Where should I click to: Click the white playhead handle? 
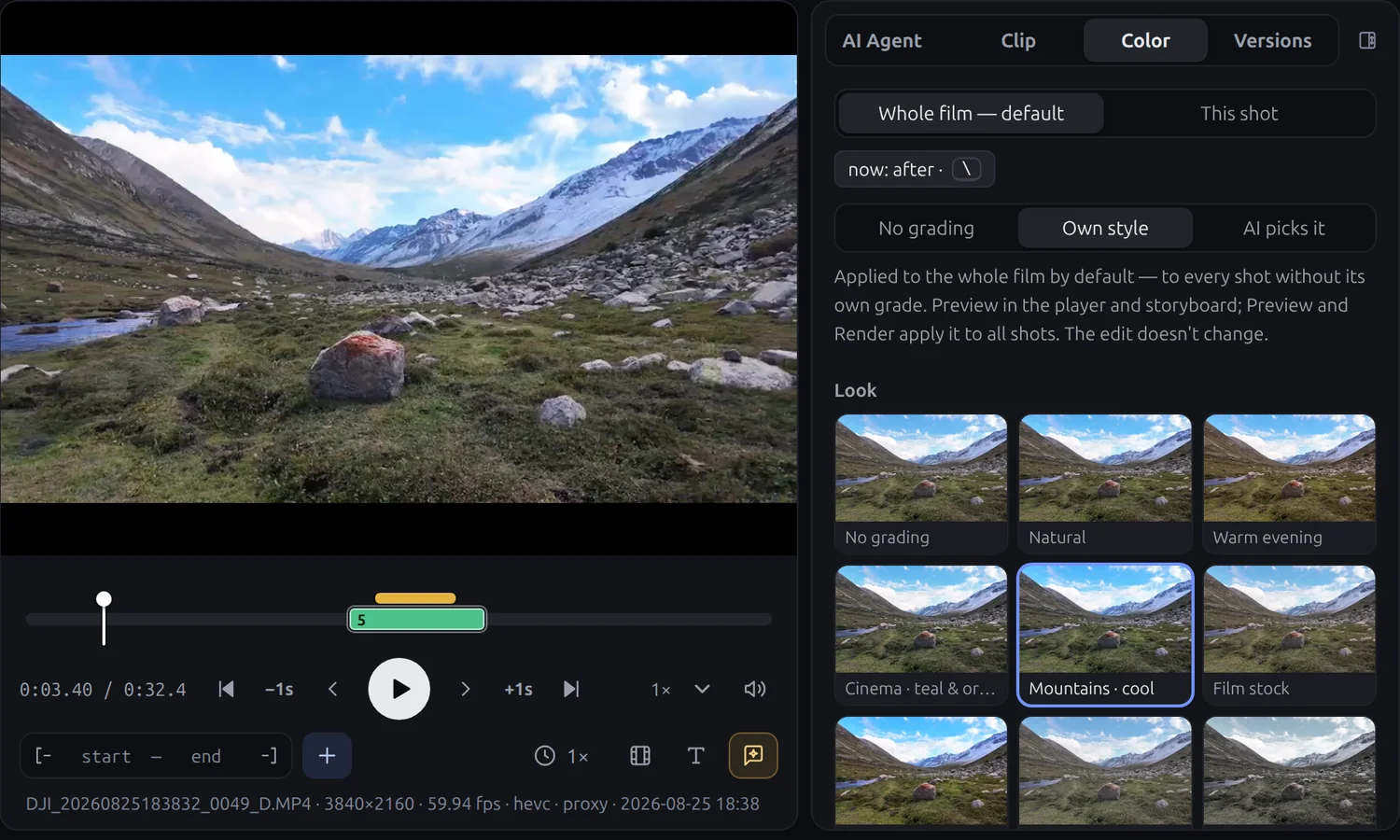pyautogui.click(x=104, y=599)
